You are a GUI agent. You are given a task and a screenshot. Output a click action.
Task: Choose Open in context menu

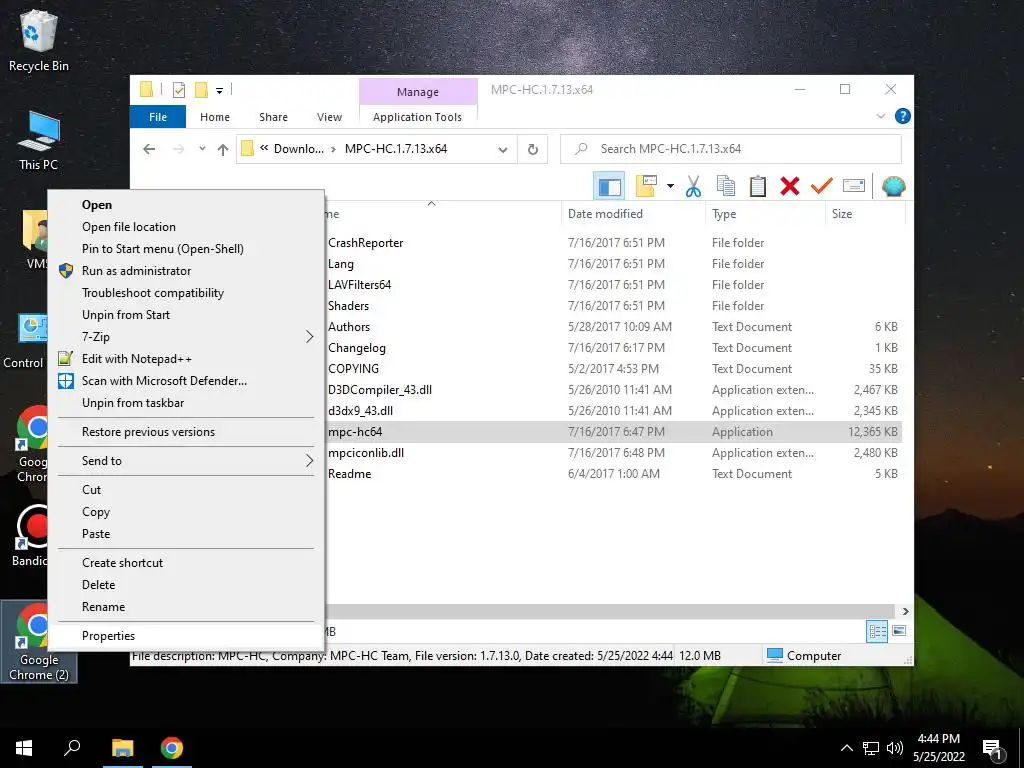[x=186, y=204]
